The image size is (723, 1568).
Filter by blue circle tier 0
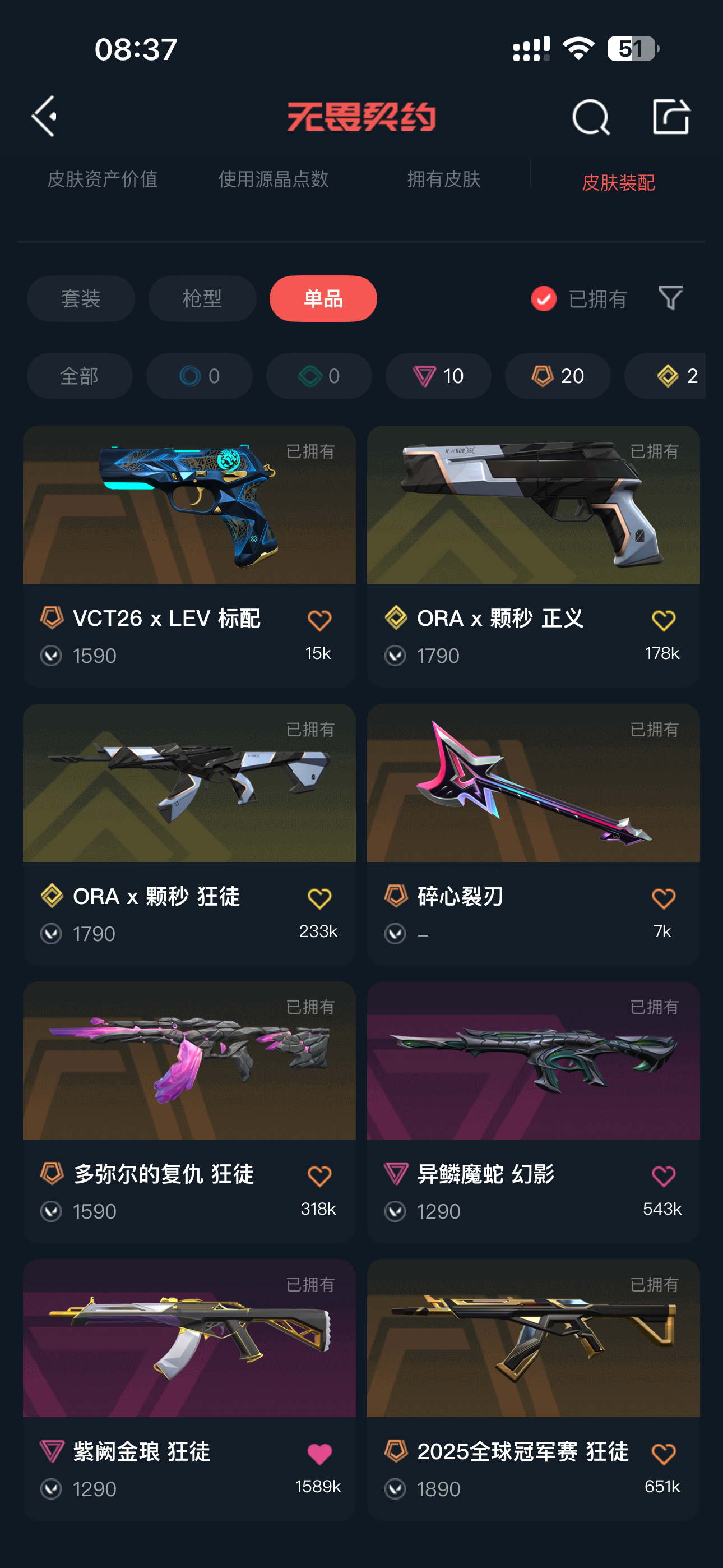tap(199, 376)
